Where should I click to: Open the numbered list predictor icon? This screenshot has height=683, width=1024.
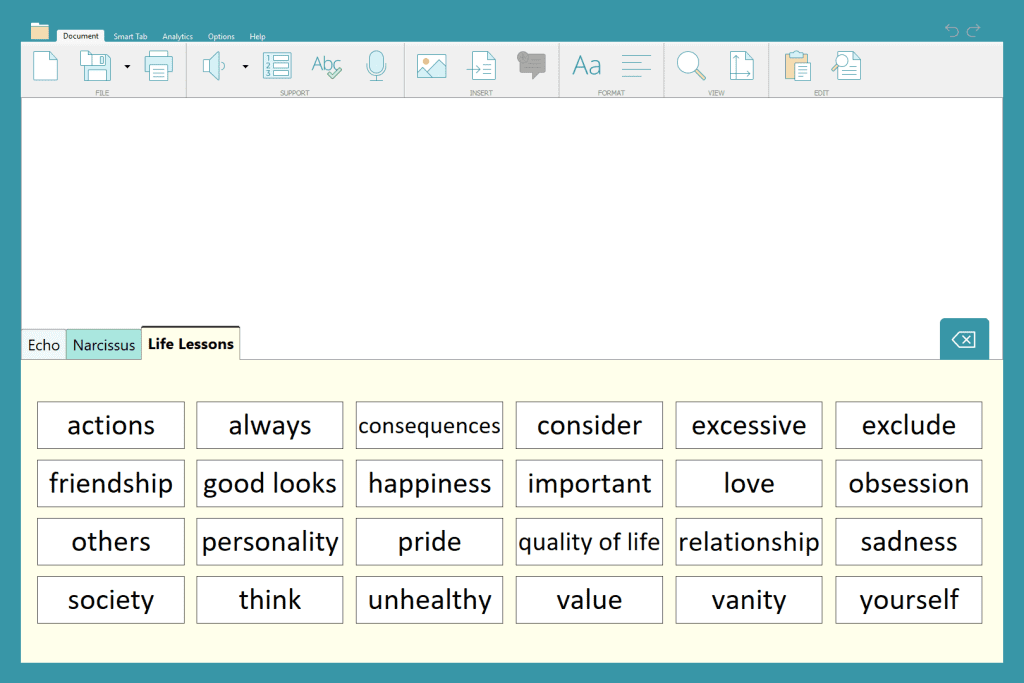(x=277, y=66)
